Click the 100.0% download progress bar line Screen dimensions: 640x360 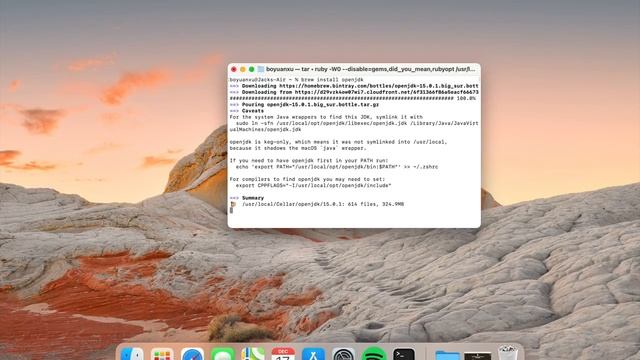click(x=353, y=99)
